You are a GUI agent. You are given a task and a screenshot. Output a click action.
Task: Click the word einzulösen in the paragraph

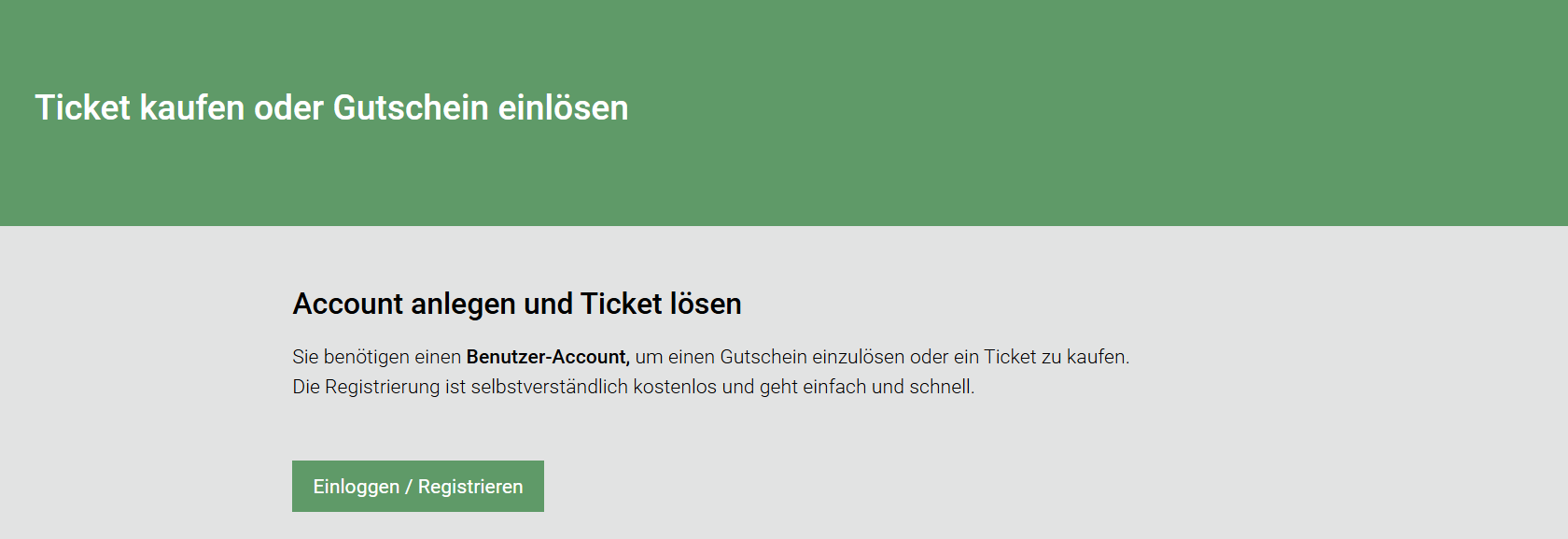pos(858,357)
